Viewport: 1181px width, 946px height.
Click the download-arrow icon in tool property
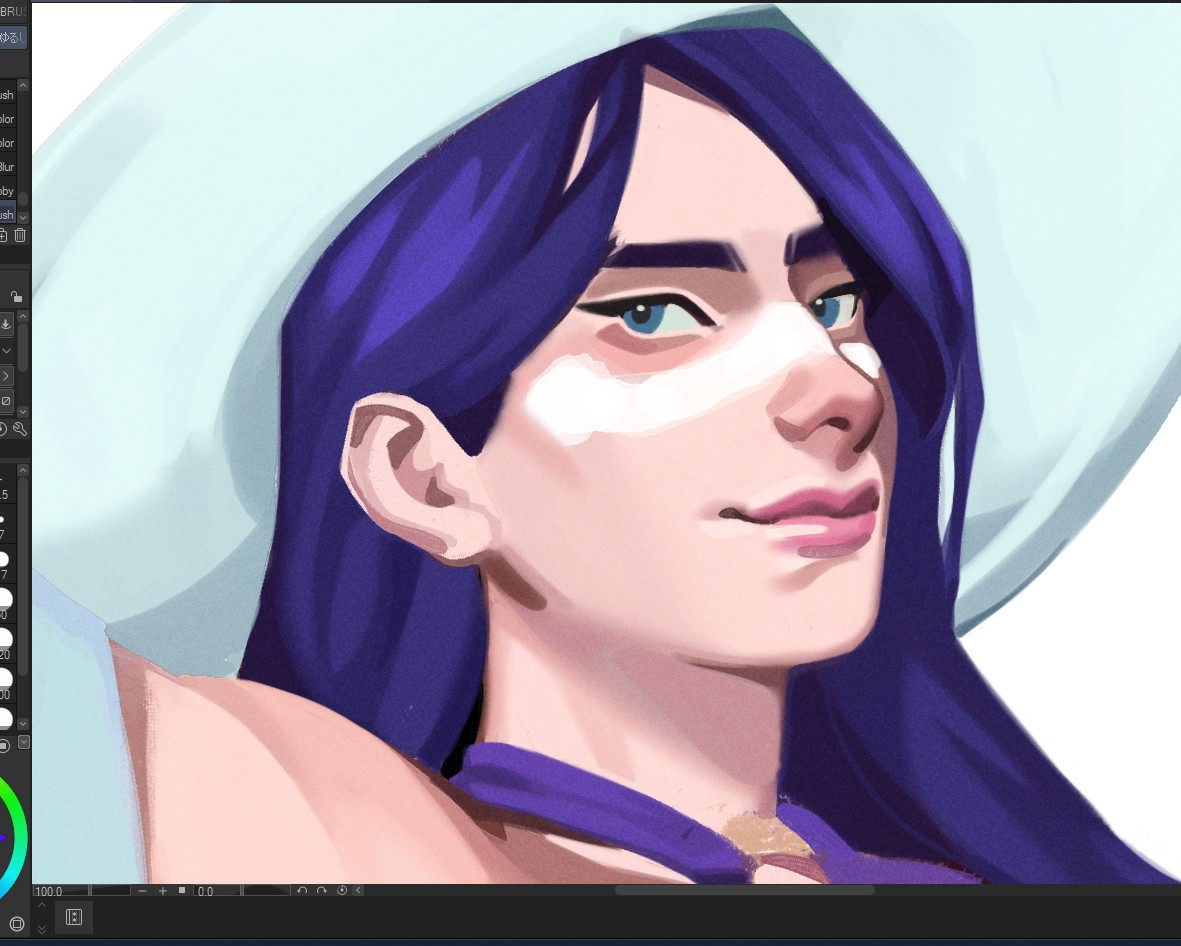pos(5,324)
